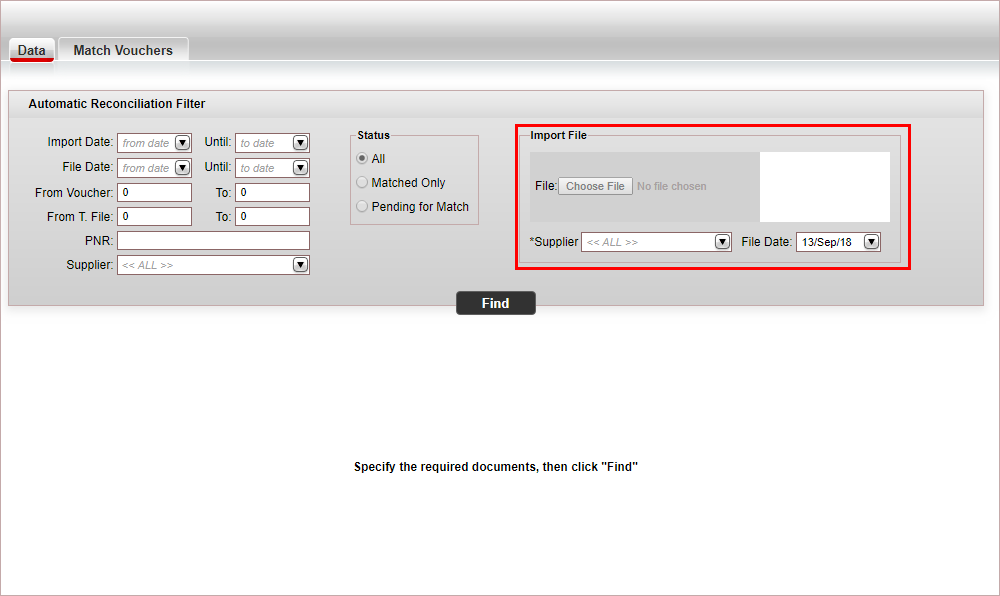Expand Import File Supplier dropdown arrow
This screenshot has width=1000, height=596.
coord(722,242)
